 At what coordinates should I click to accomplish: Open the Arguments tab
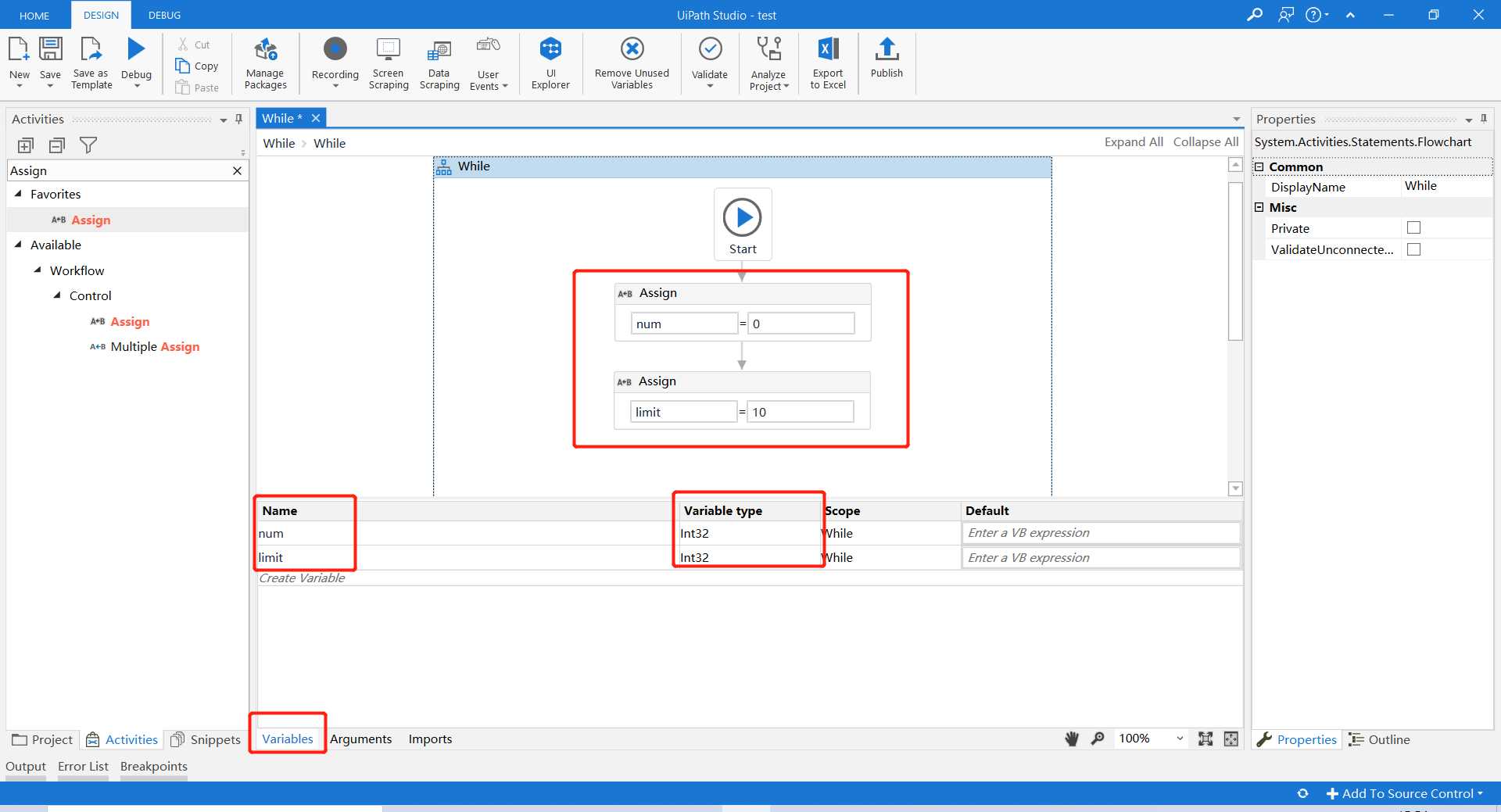360,739
